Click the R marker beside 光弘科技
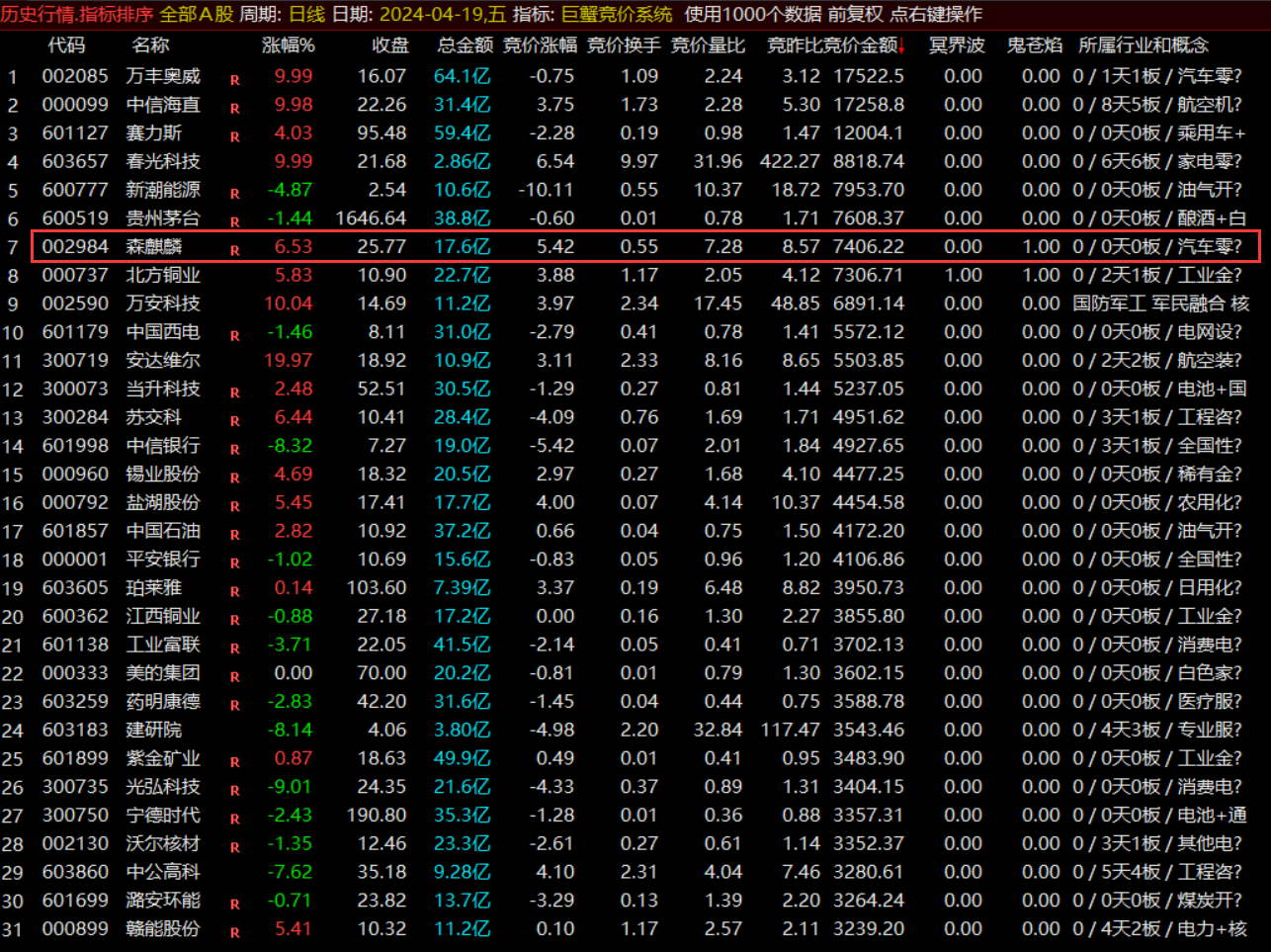The image size is (1271, 952). coord(235,791)
